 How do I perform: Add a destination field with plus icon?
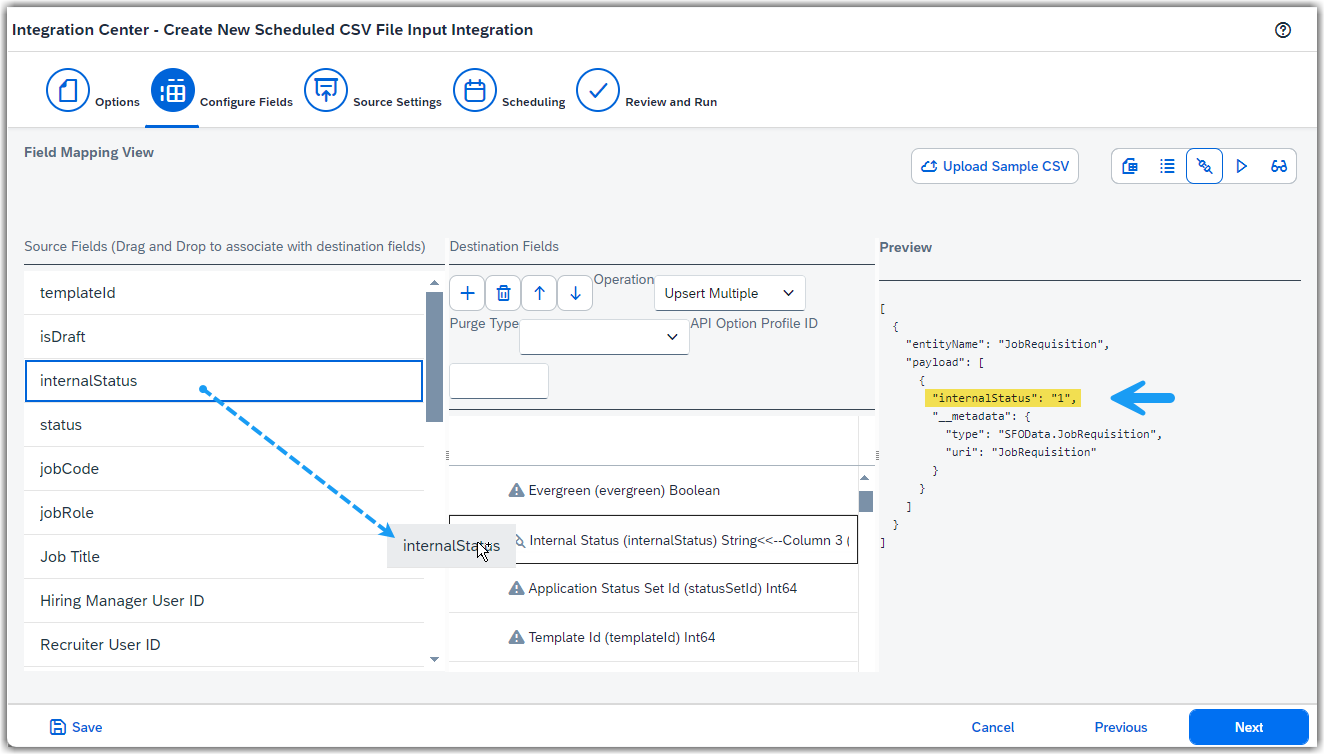[x=467, y=293]
